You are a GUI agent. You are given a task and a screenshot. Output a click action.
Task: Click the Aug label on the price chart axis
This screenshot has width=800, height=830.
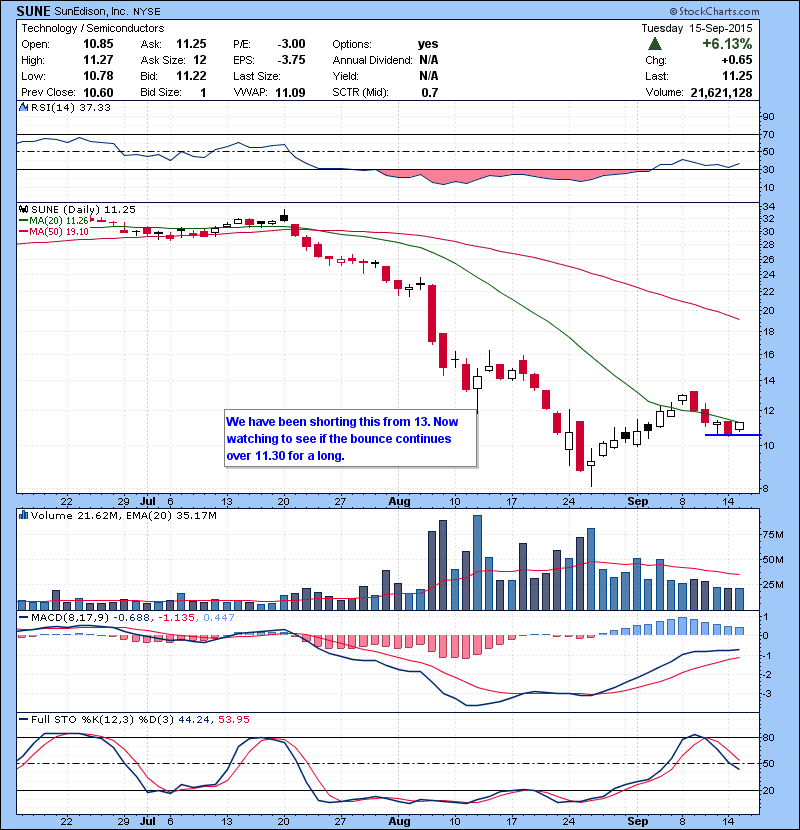click(399, 501)
